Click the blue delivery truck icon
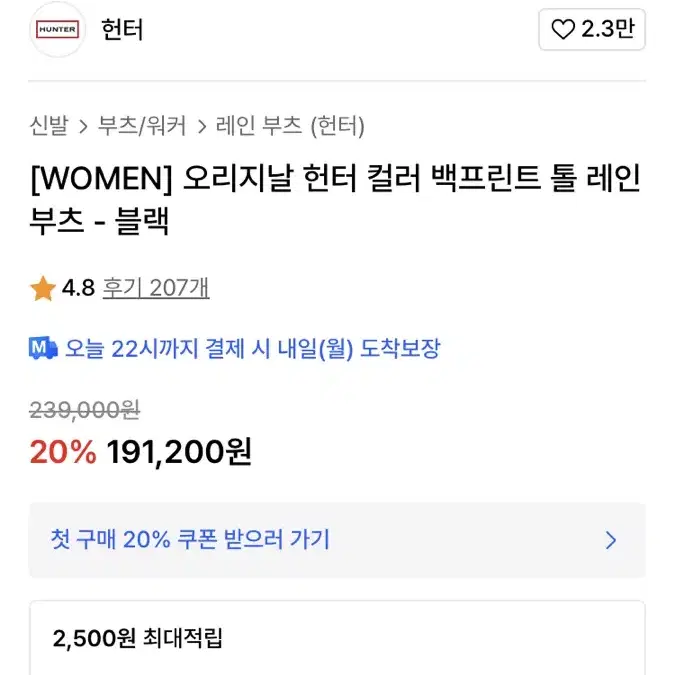This screenshot has height=675, width=675. [44, 349]
